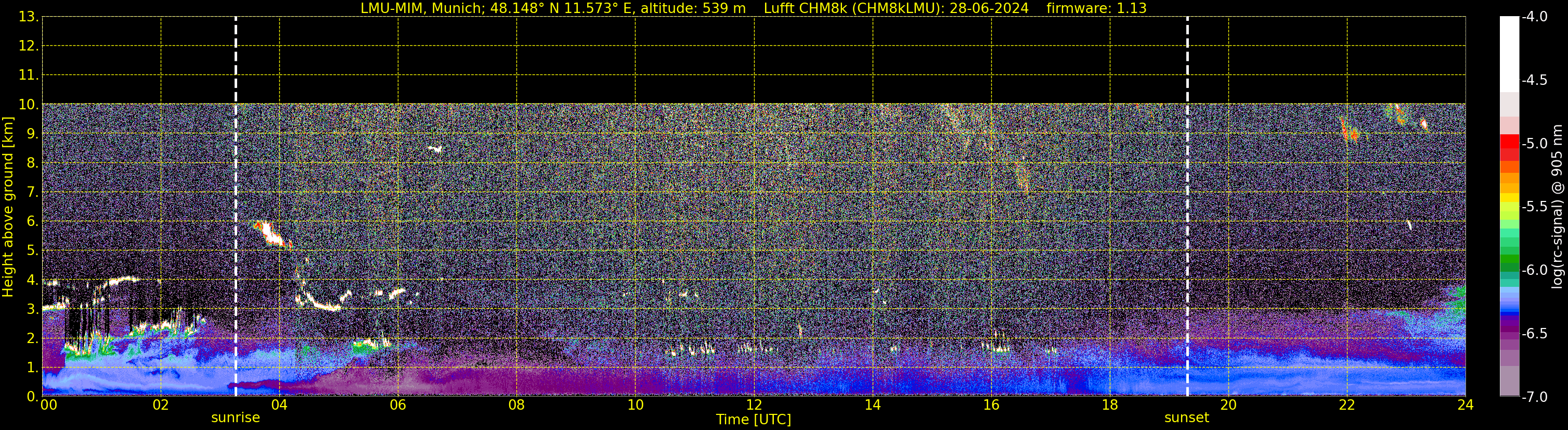This screenshot has height=430, width=1568.
Task: Click height-axis tick label '6.'
Action: 33,222
